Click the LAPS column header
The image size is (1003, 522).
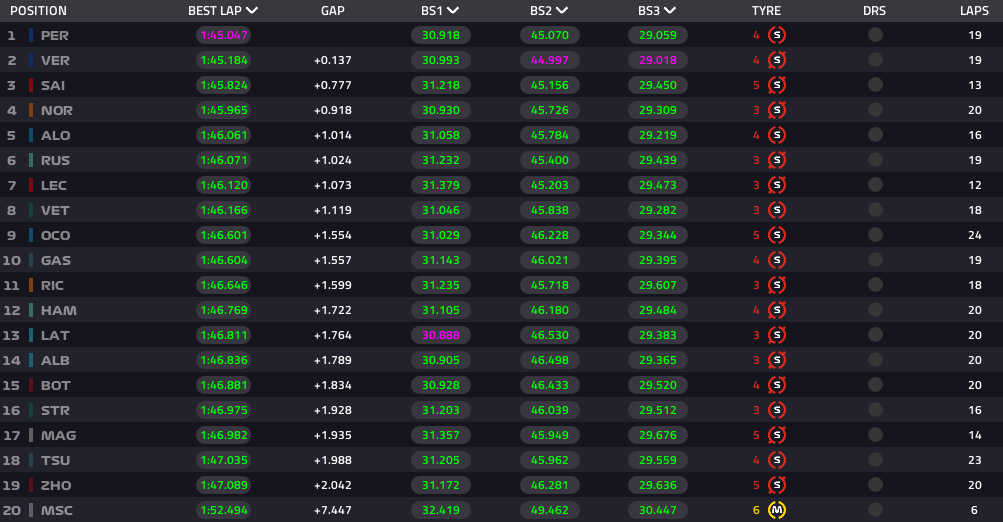[x=974, y=11]
